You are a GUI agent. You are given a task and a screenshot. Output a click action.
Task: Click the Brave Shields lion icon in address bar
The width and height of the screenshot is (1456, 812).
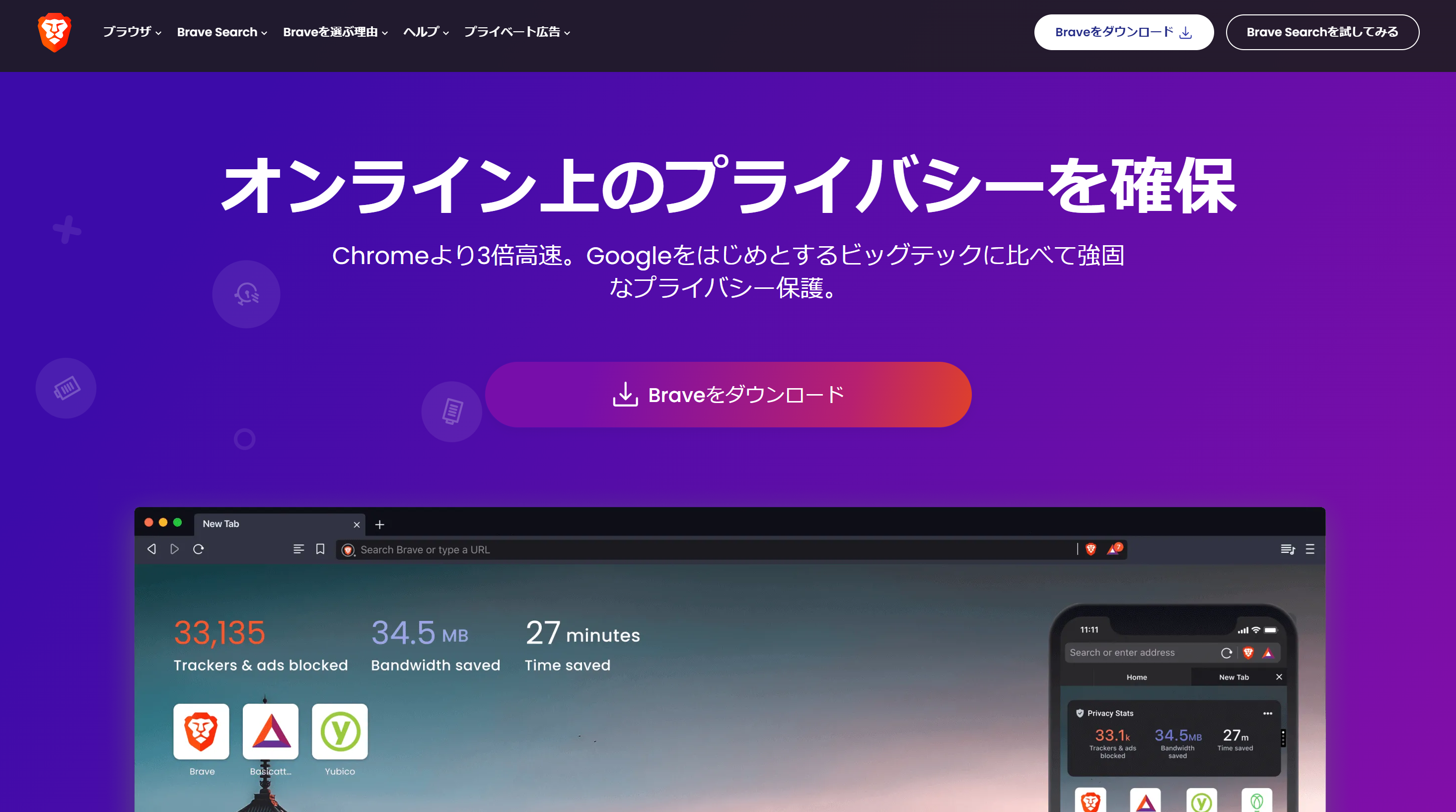point(1091,549)
